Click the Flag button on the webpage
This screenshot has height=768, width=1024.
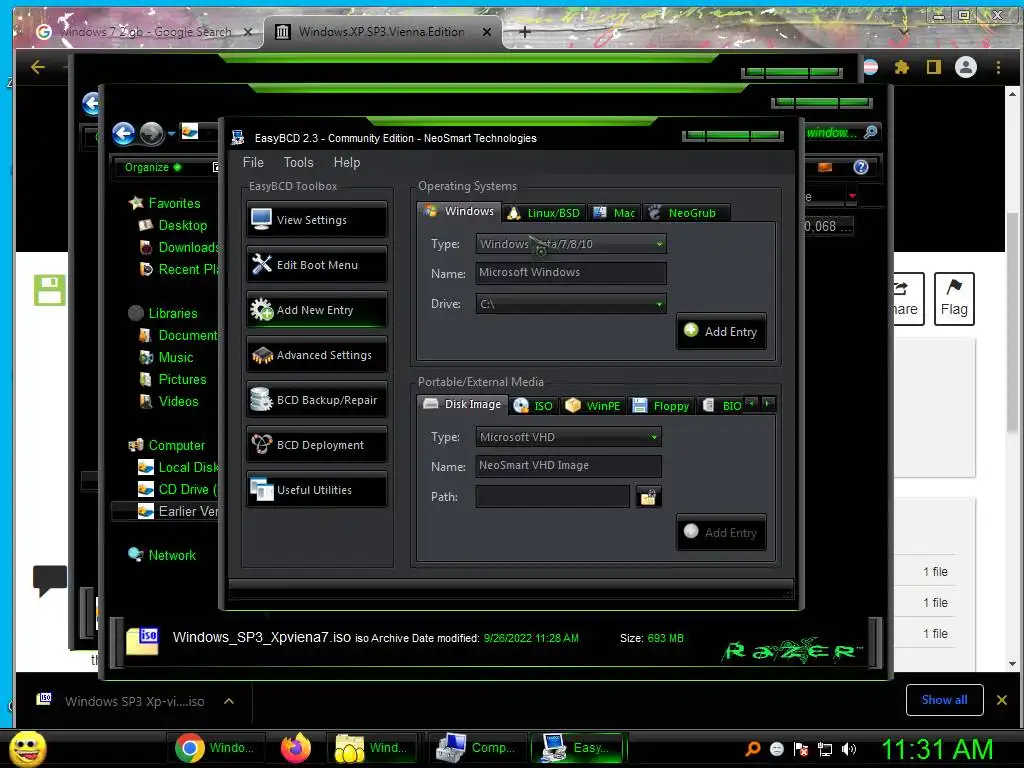point(954,298)
